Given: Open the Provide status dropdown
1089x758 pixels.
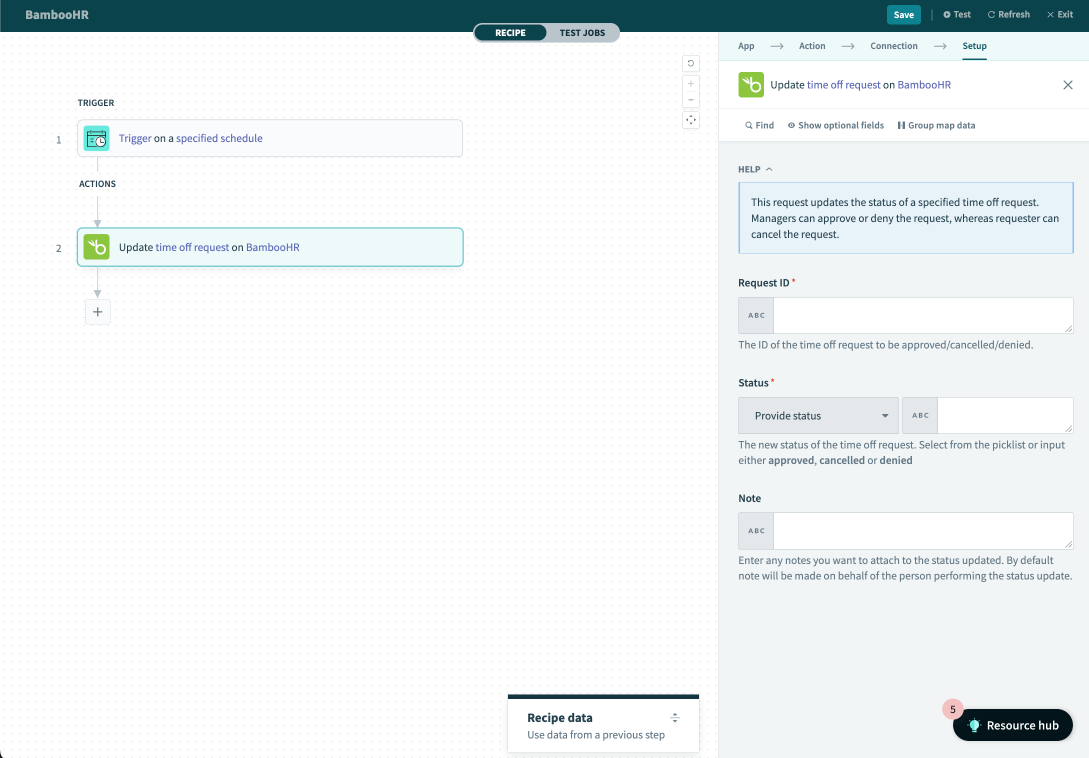Looking at the screenshot, I should [818, 415].
